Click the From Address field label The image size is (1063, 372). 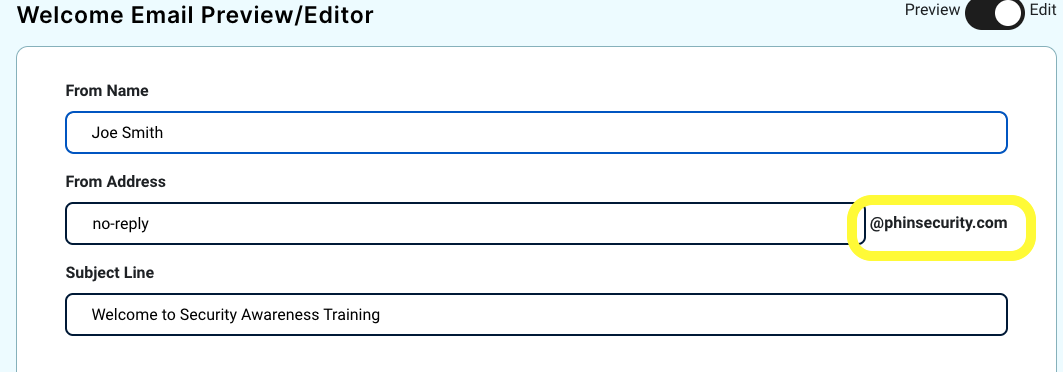pos(115,182)
